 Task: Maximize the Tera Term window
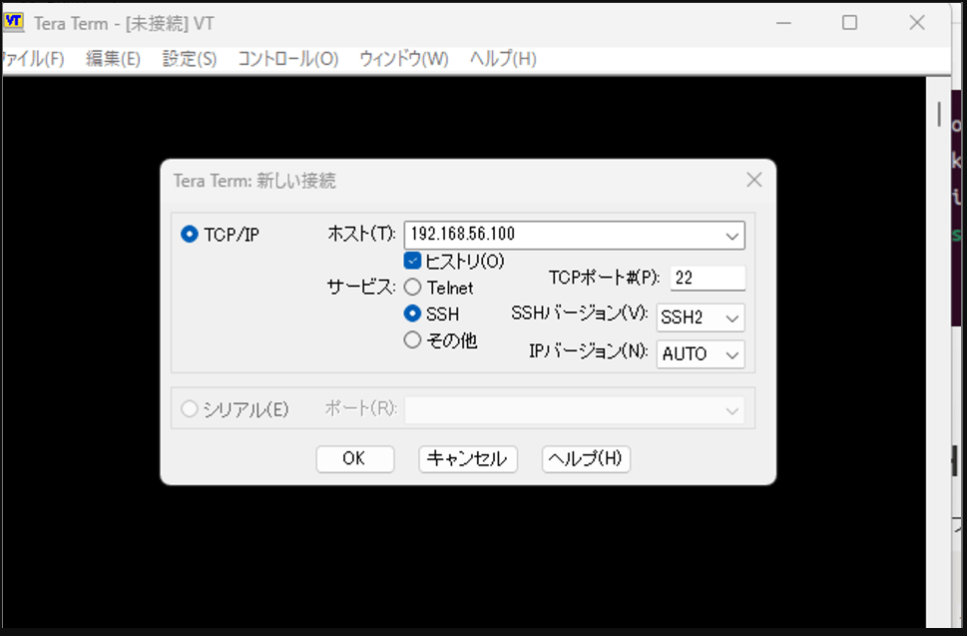849,23
